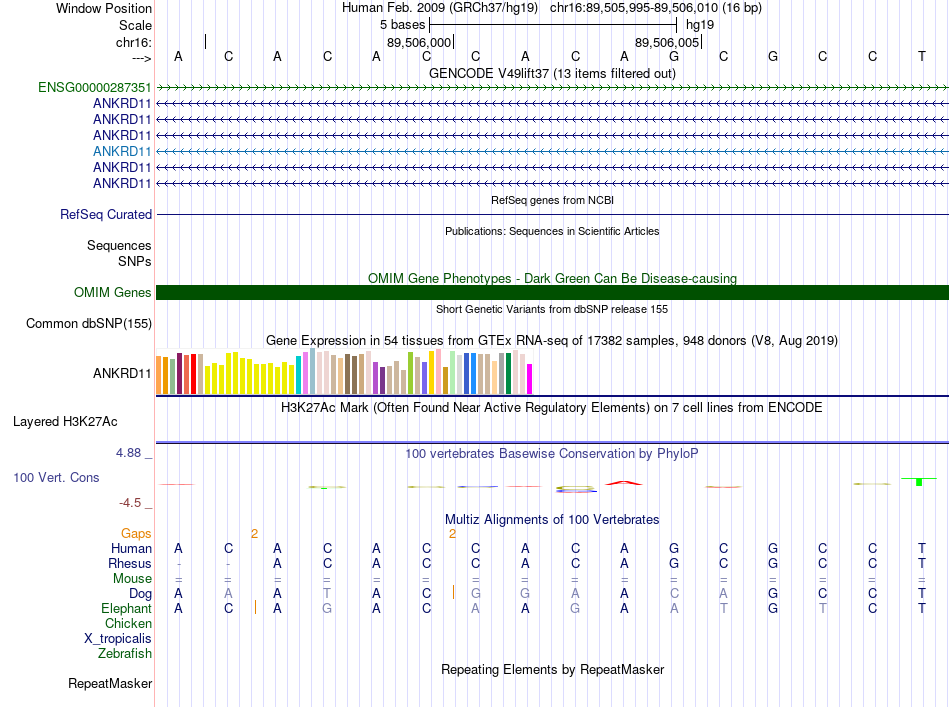
Task: Click the dark green OMIM Genes bar
Action: coord(552,293)
